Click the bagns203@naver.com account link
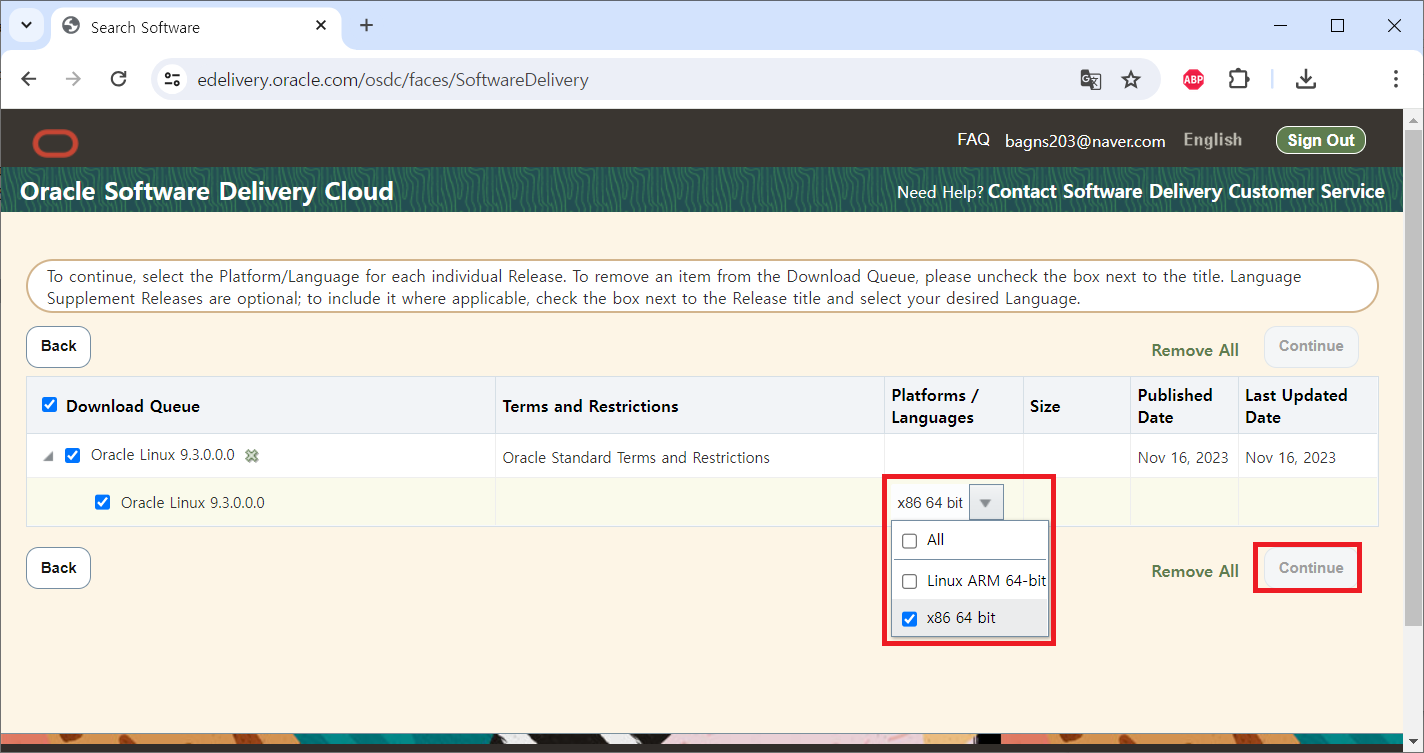 point(1085,141)
